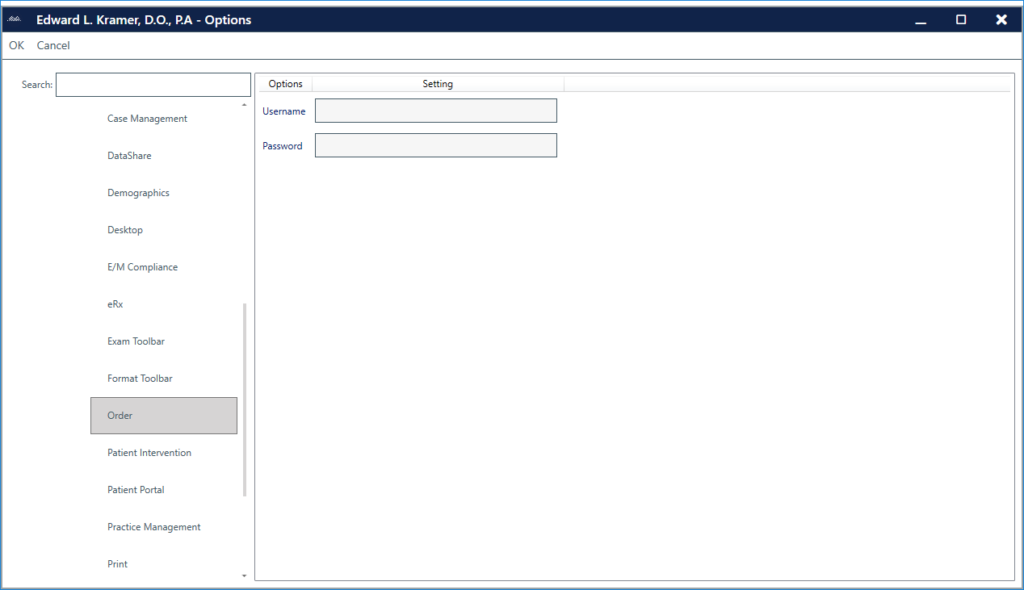Viewport: 1024px width, 590px height.
Task: Select the Print settings category
Action: coord(117,563)
